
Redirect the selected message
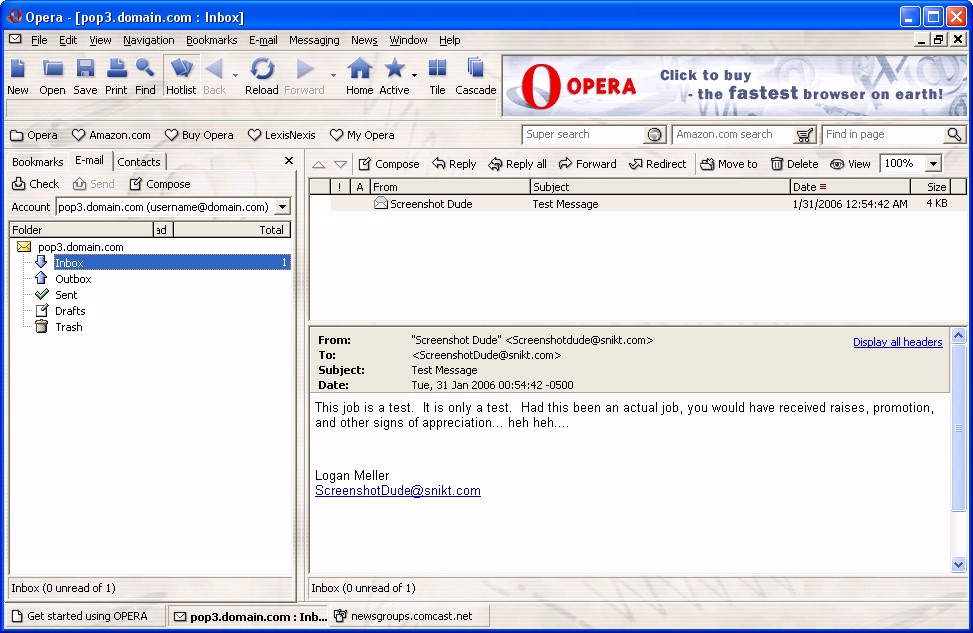coord(658,164)
